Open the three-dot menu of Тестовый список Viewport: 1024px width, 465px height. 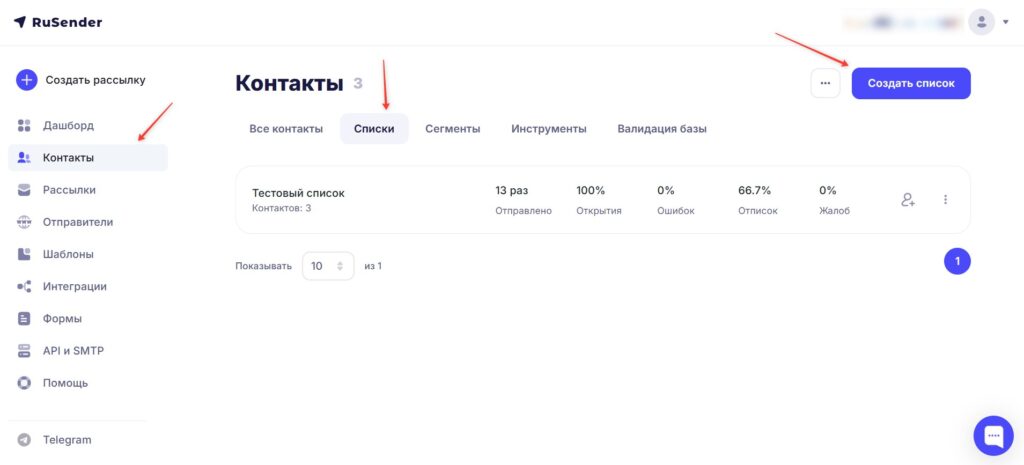(x=945, y=200)
